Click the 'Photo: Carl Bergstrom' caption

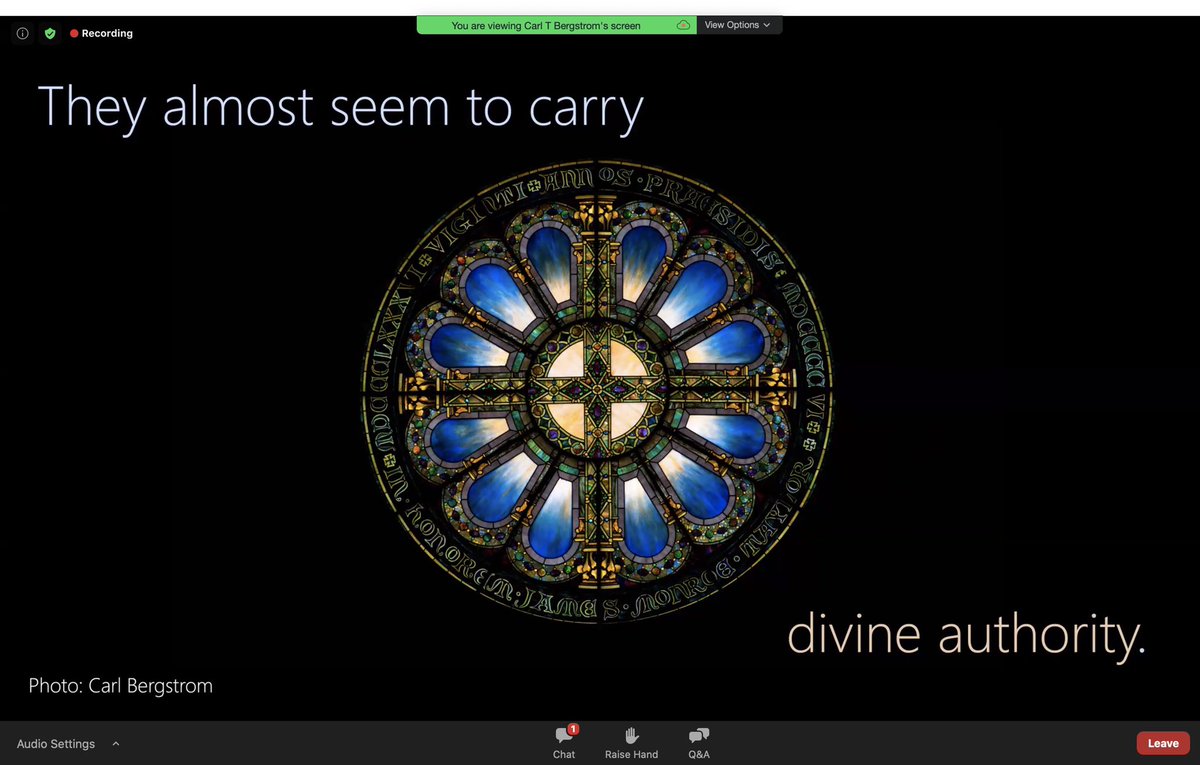[121, 686]
